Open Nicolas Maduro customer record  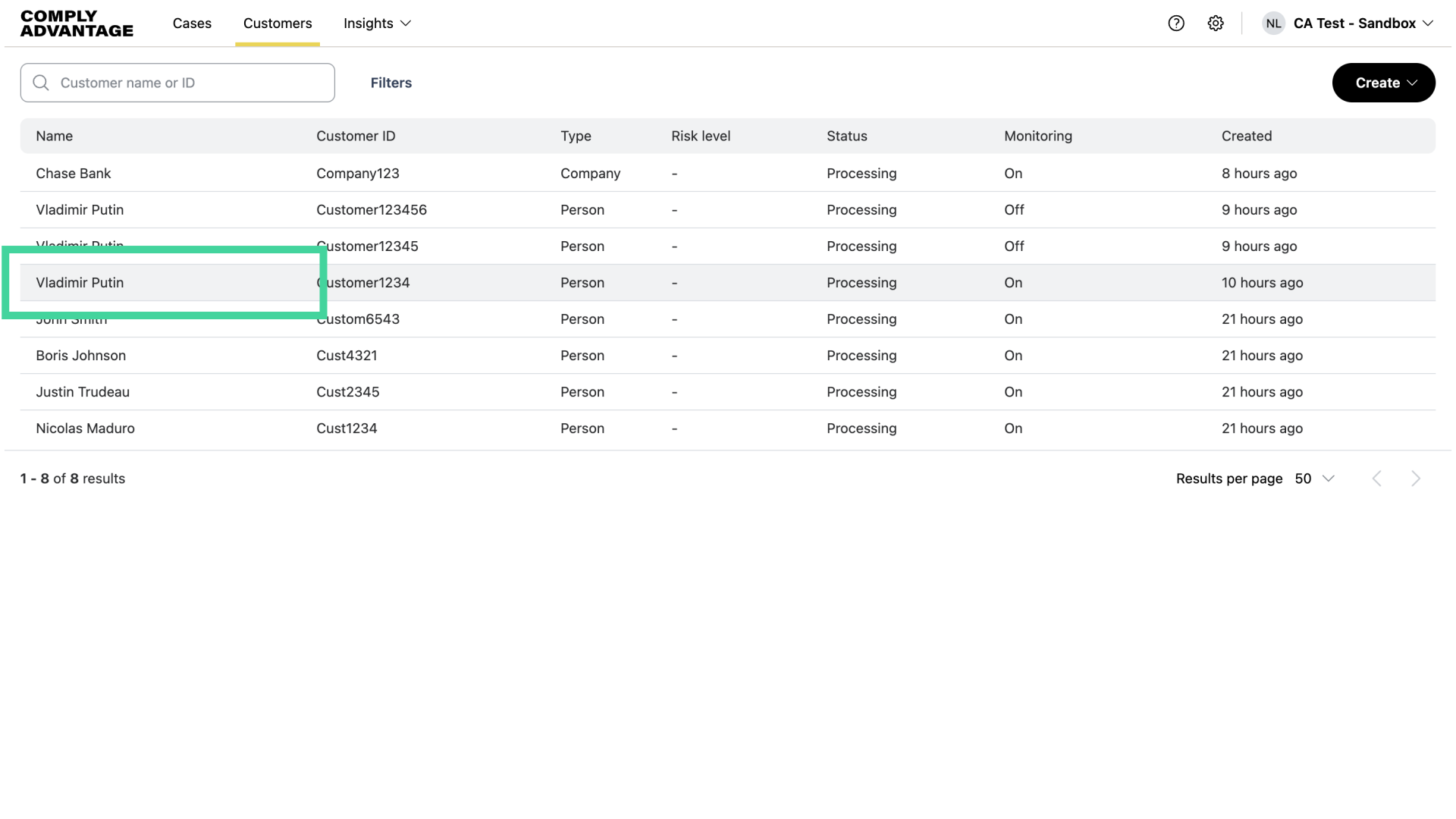pos(85,428)
